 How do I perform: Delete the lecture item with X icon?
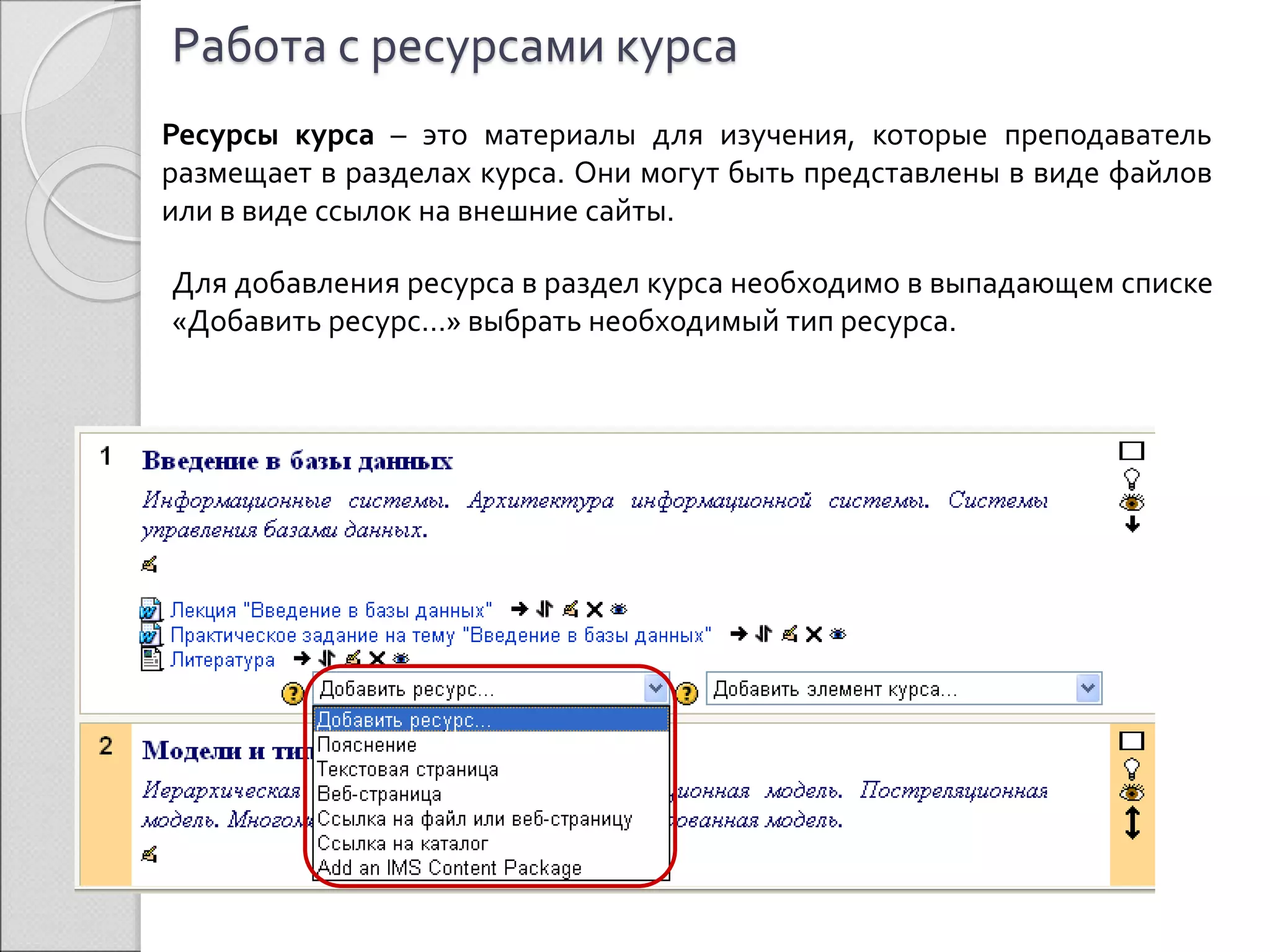point(595,610)
